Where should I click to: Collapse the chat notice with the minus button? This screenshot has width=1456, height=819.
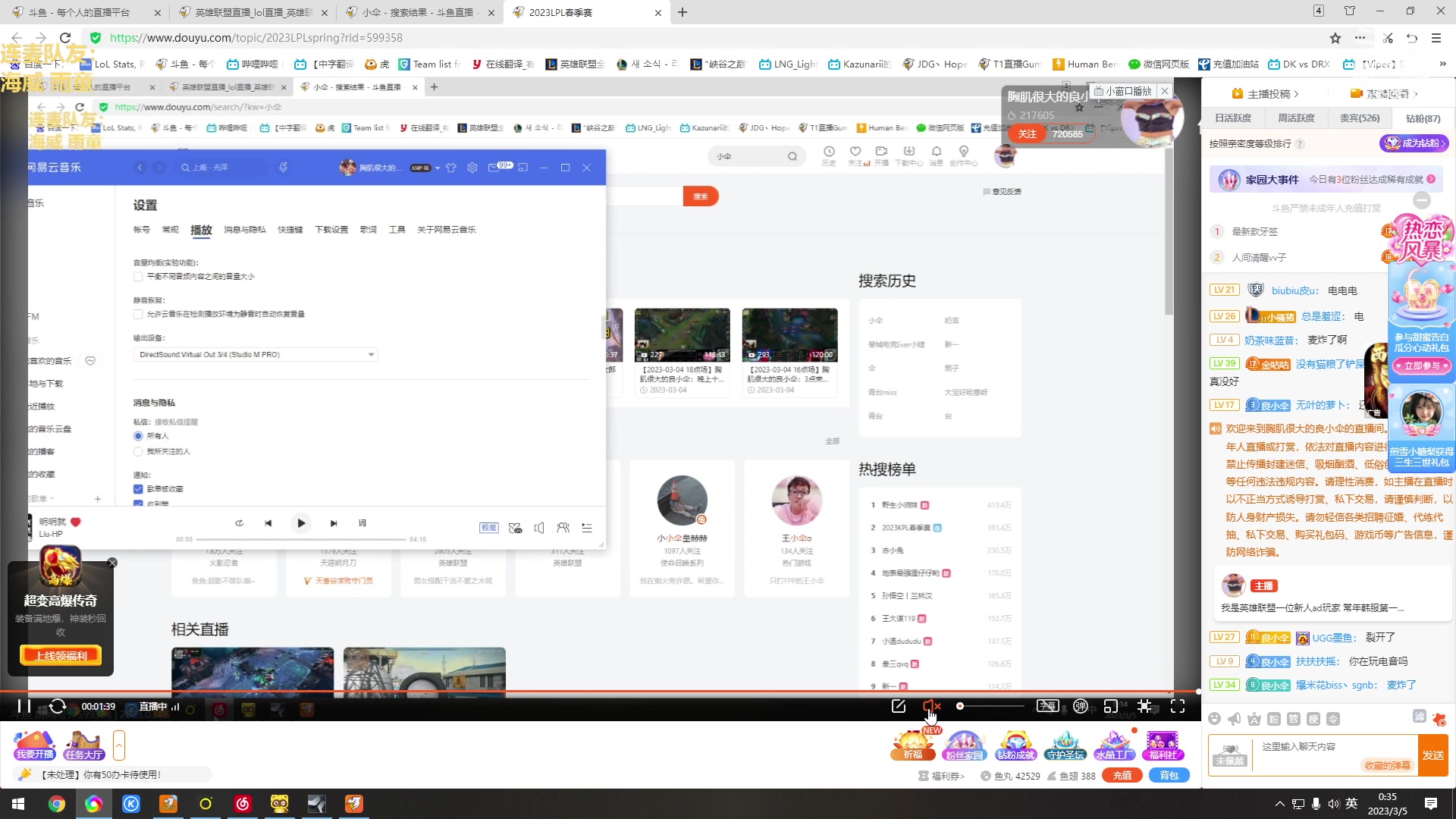click(x=1422, y=200)
